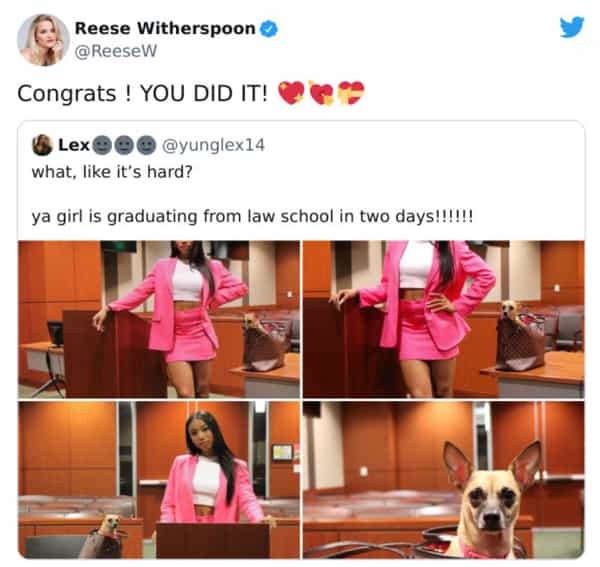Open Reese Witherspoon's profile avatar
Screen dimensions: 600x567
[43, 40]
